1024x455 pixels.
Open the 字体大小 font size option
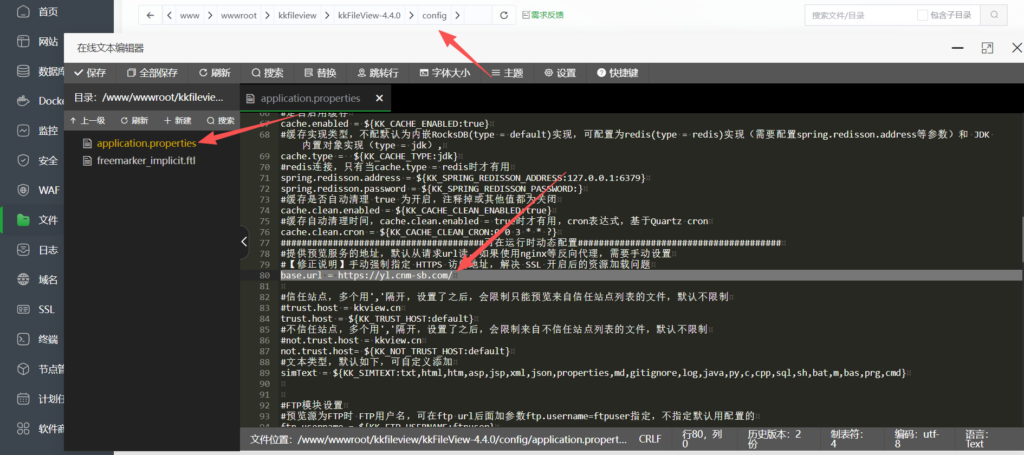(445, 73)
